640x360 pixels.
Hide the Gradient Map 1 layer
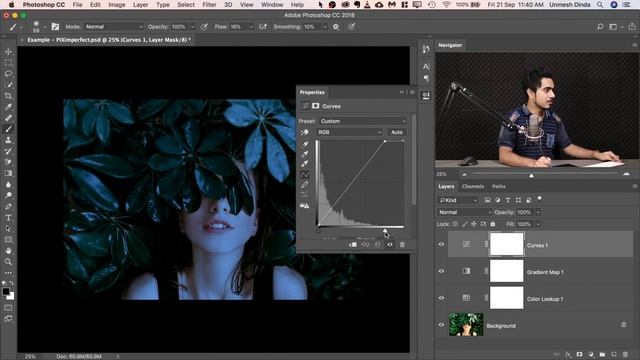[441, 271]
